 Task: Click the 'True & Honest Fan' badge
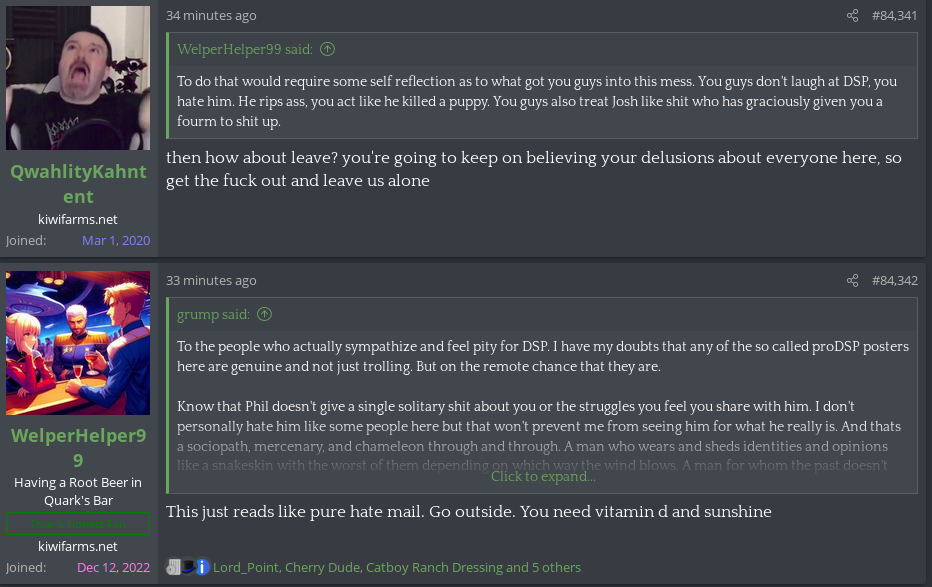coord(78,523)
